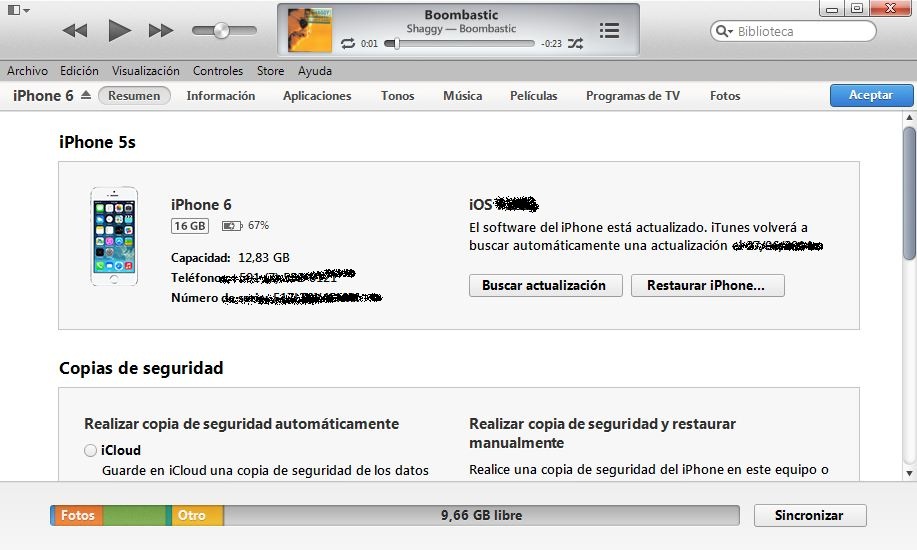Maximize the iTunes window
The height and width of the screenshot is (550, 917).
(857, 8)
